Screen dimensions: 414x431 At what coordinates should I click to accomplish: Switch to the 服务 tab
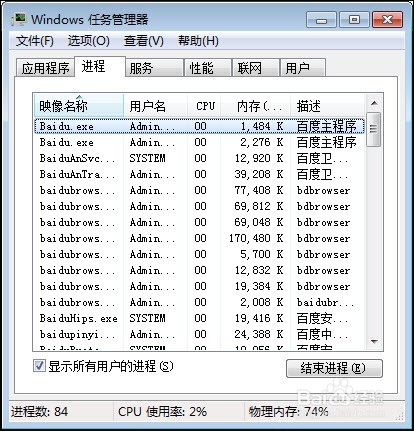(x=155, y=68)
